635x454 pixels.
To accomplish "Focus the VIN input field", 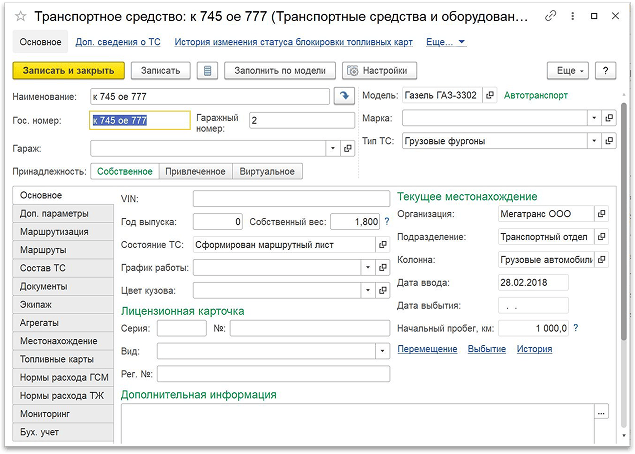I will pyautogui.click(x=291, y=199).
